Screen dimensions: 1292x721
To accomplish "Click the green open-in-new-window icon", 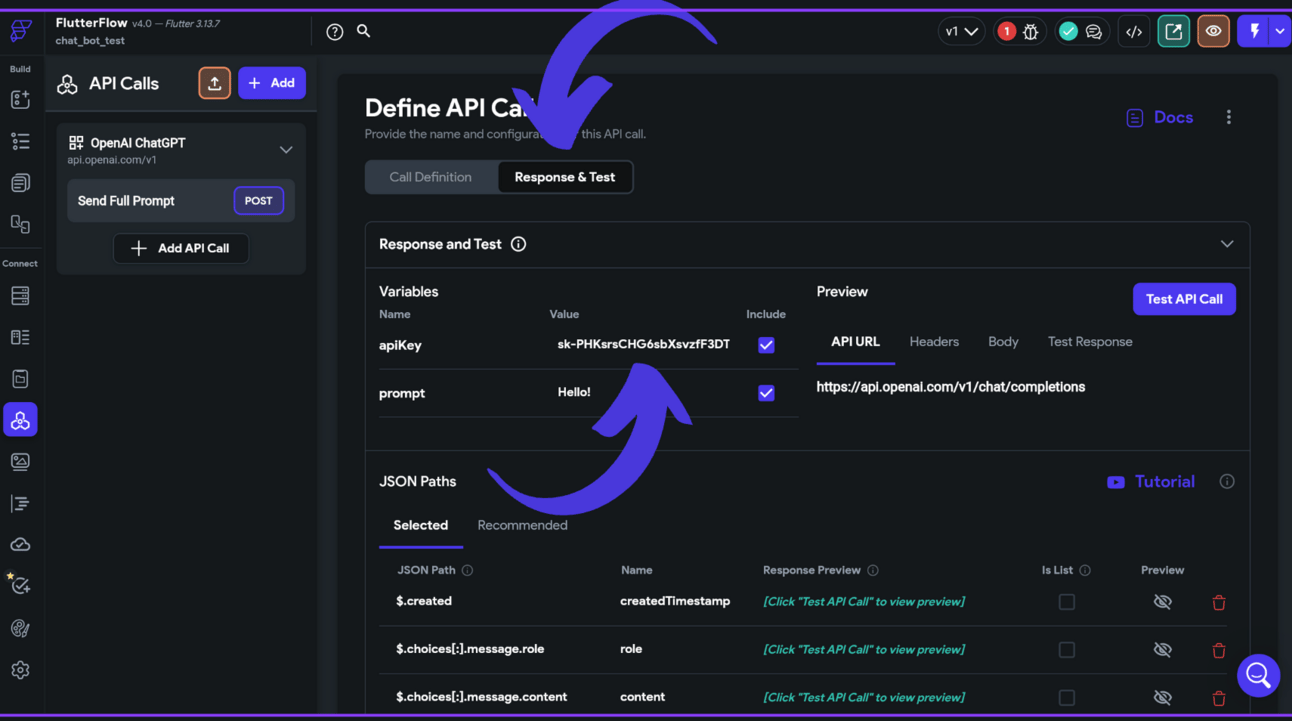I will tap(1174, 32).
